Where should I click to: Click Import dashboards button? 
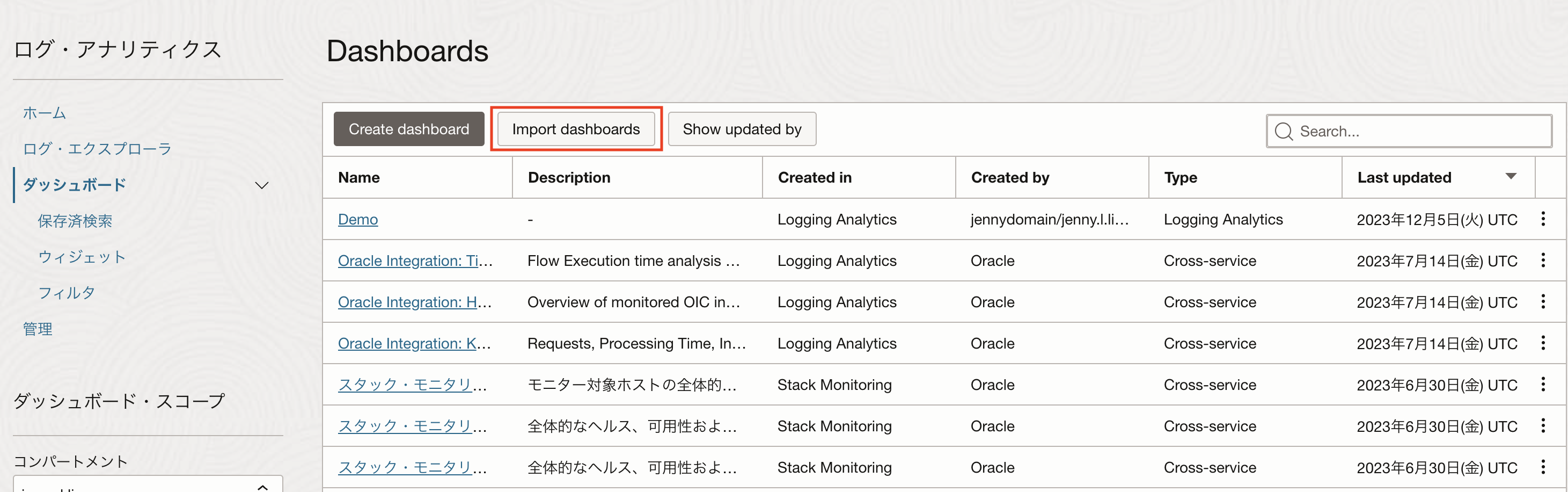pos(575,129)
